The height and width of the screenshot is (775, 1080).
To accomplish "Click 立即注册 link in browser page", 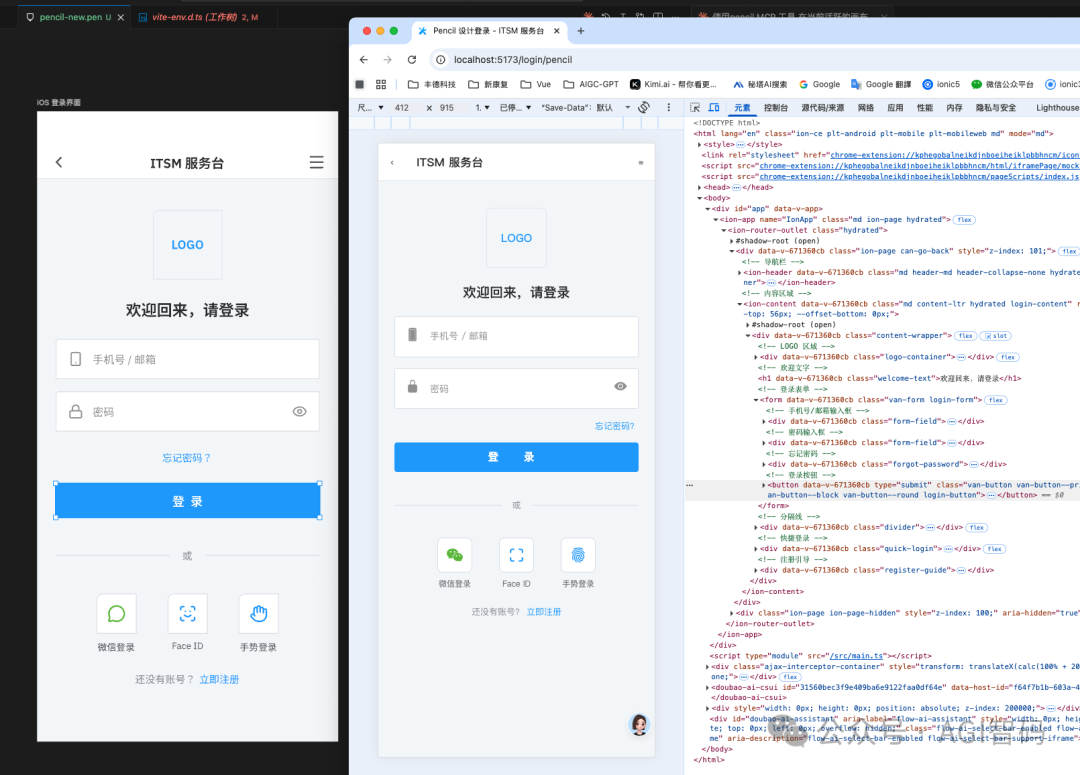I will click(544, 612).
